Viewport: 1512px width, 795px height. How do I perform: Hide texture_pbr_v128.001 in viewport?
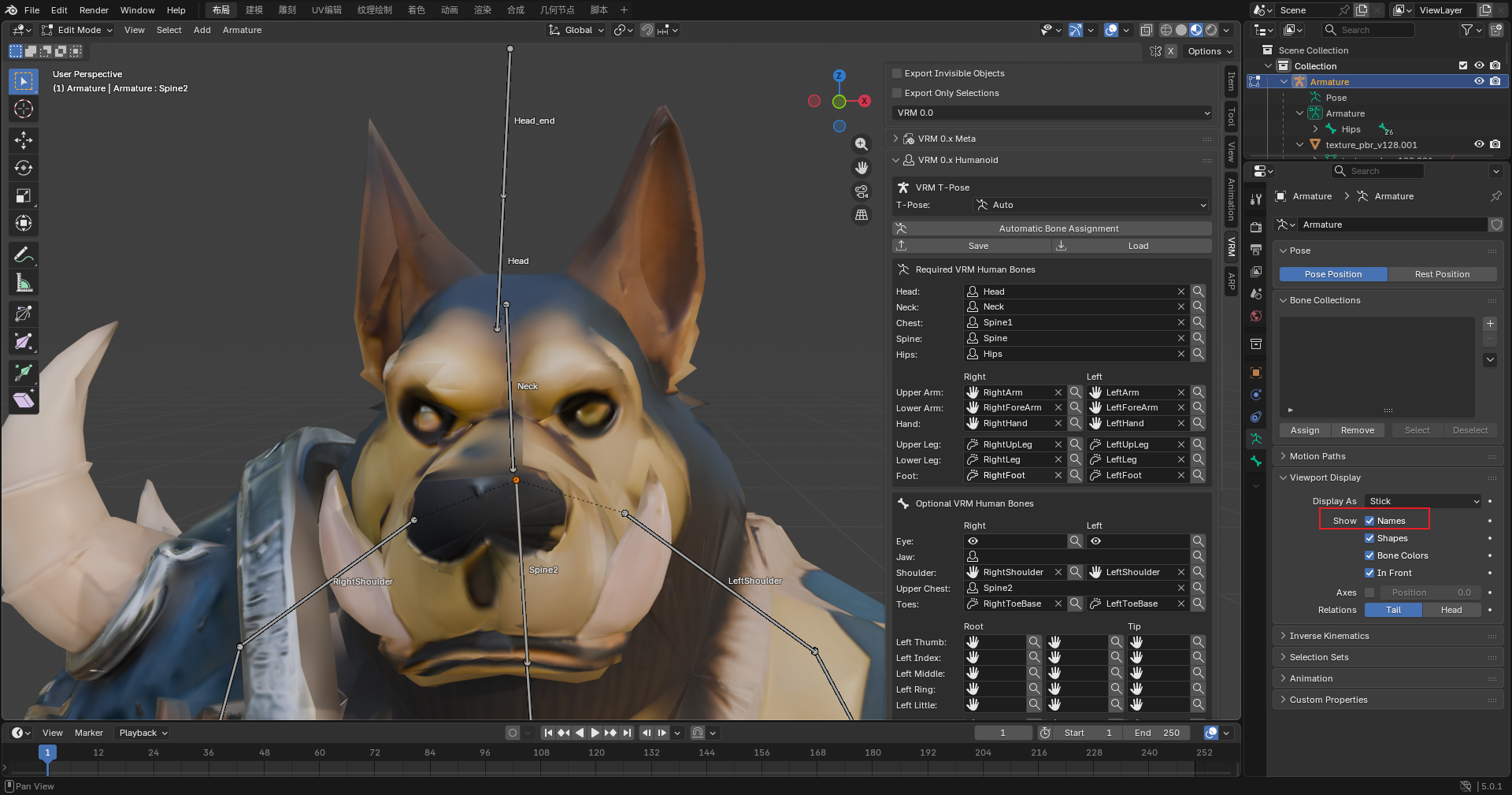1479,145
